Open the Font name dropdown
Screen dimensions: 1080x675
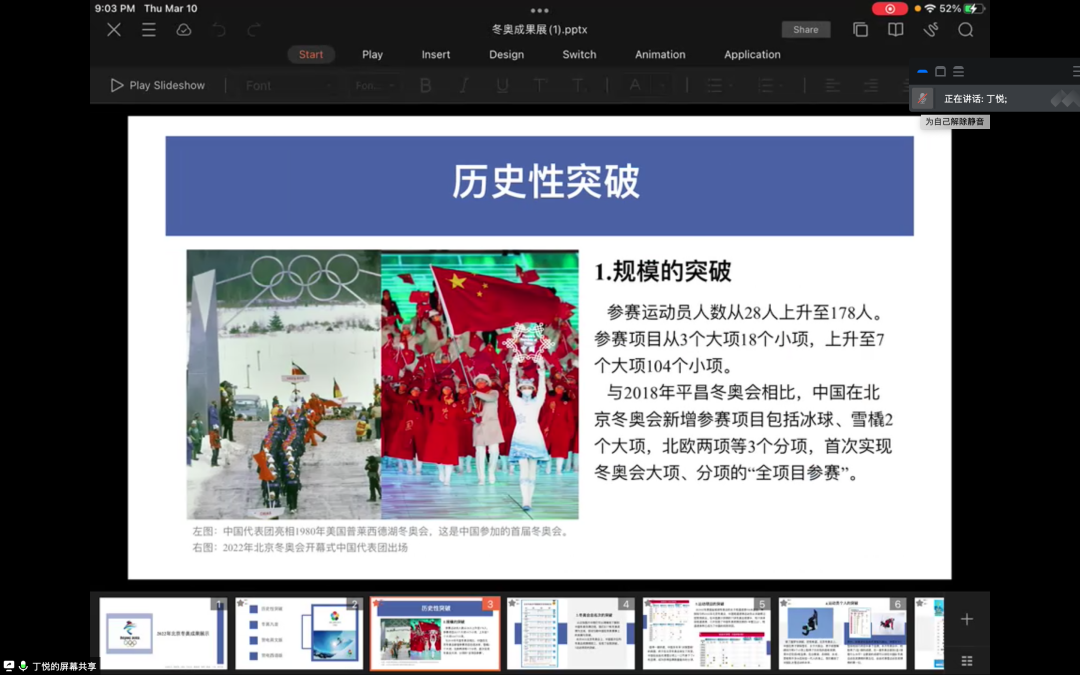[x=289, y=86]
